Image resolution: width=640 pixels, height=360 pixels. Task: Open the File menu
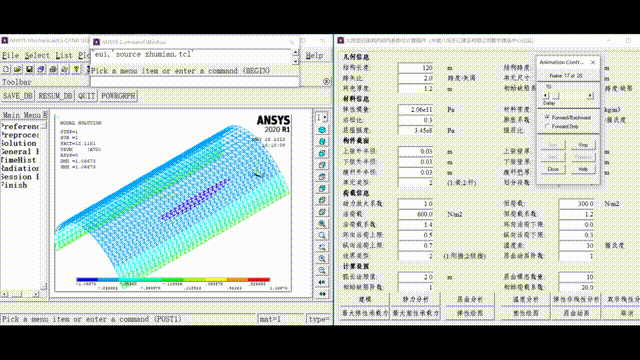point(10,56)
